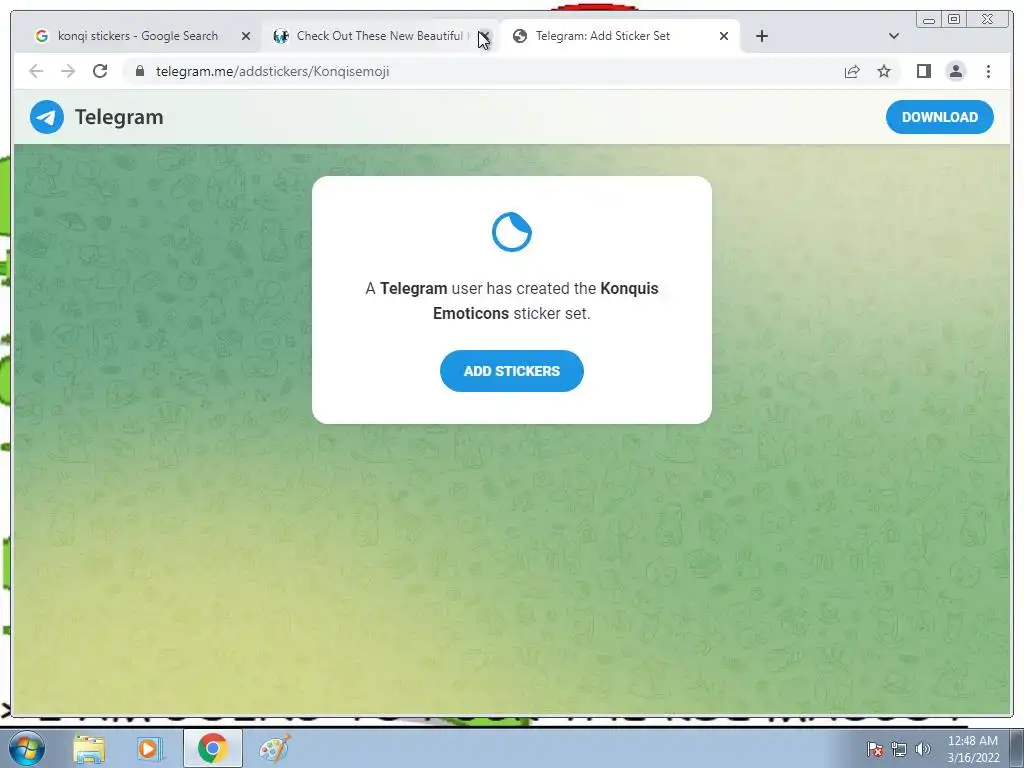Close the Telegram: Add Sticker Set tab
The width and height of the screenshot is (1024, 768).
coord(724,36)
